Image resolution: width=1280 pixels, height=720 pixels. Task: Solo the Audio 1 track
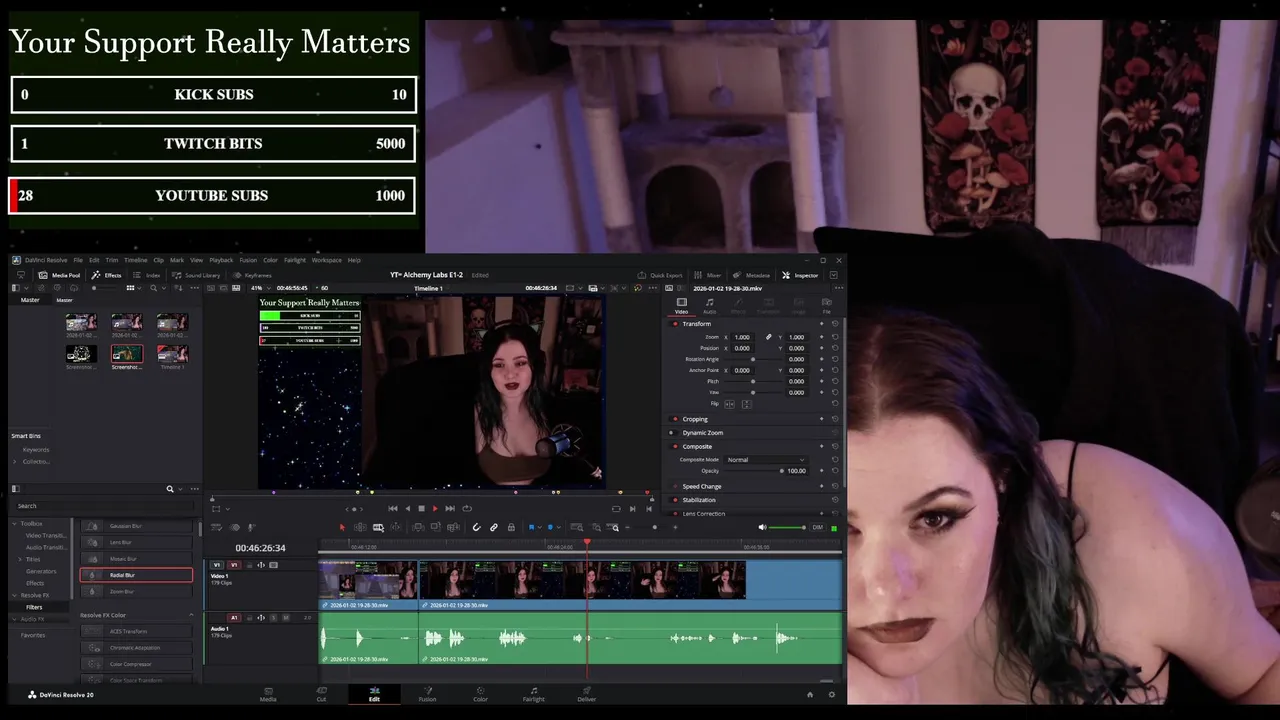click(274, 617)
